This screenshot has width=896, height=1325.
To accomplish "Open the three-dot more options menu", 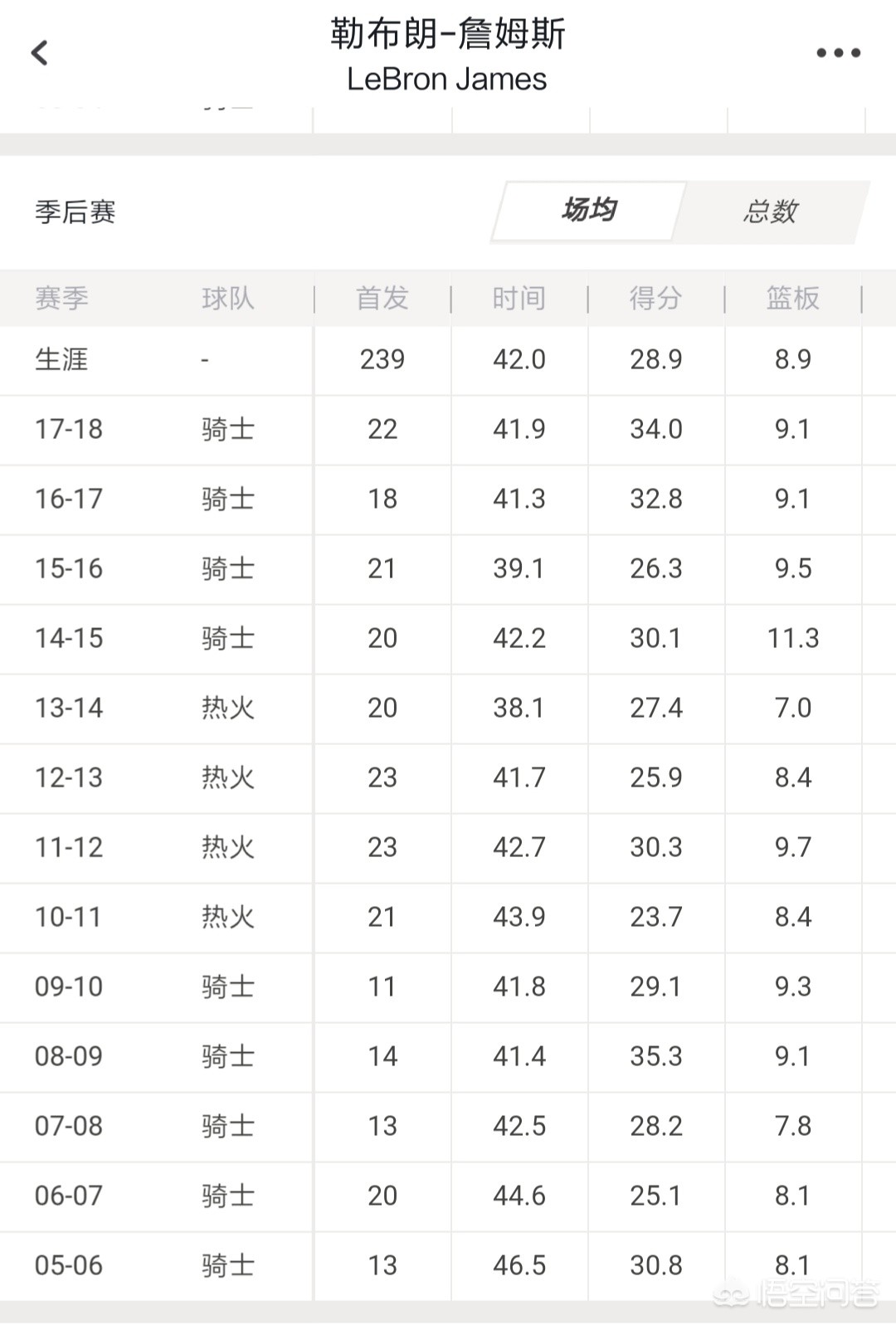I will [x=839, y=53].
